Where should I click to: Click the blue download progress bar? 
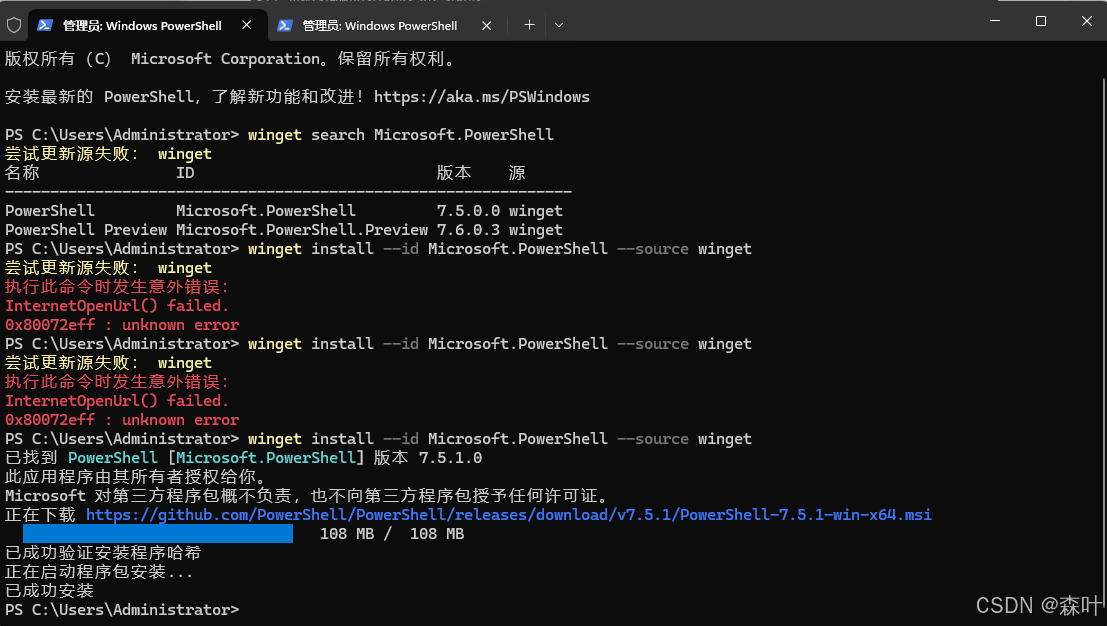pyautogui.click(x=157, y=534)
